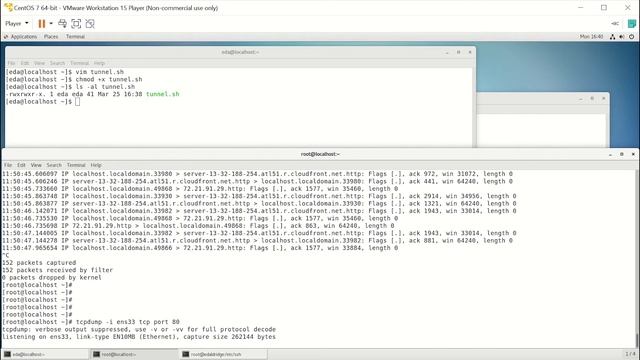Open Edit menu in eda@localhost terminal
The width and height of the screenshot is (640, 360).
25,63
